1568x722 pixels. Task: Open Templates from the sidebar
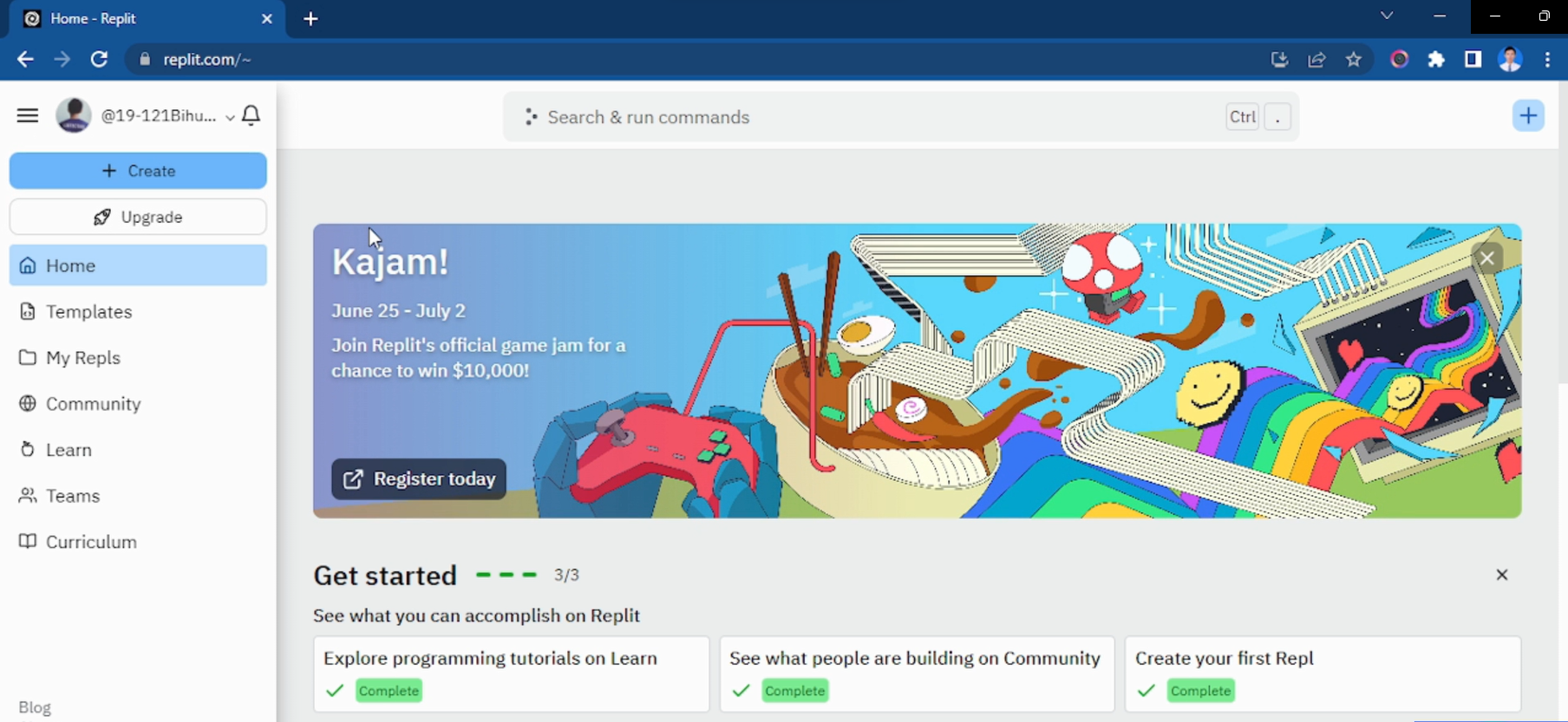pyautogui.click(x=88, y=312)
